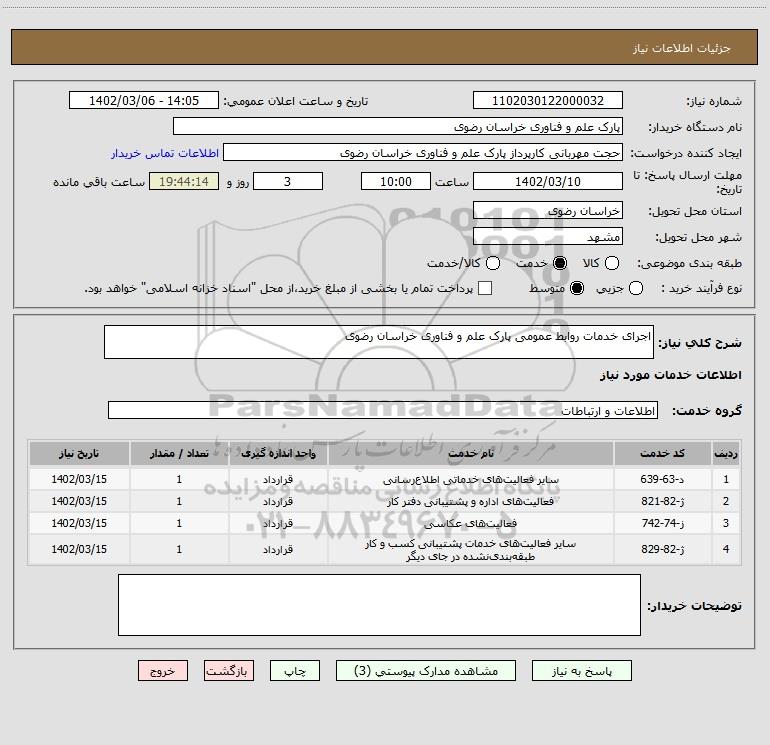Click the پاسخ به نیاز button
Screen dimensions: 770x745
(581, 671)
